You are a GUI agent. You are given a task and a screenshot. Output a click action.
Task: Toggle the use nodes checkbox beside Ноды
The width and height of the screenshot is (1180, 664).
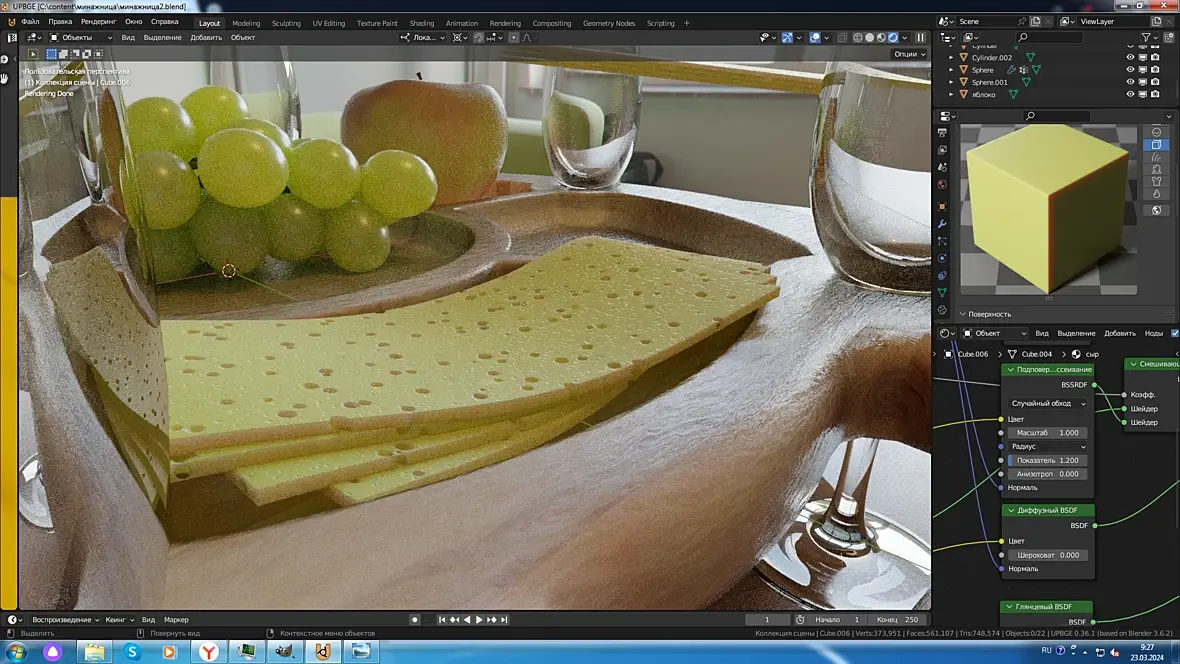click(x=1175, y=334)
